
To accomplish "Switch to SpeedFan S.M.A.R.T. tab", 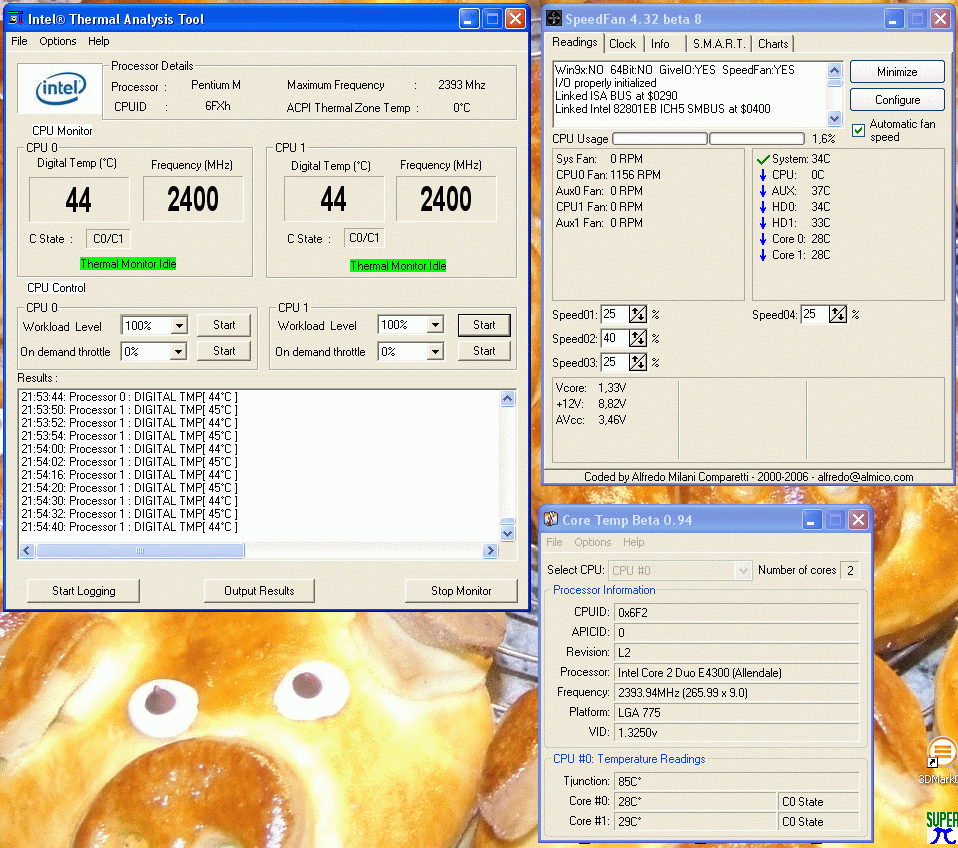I will (x=718, y=44).
